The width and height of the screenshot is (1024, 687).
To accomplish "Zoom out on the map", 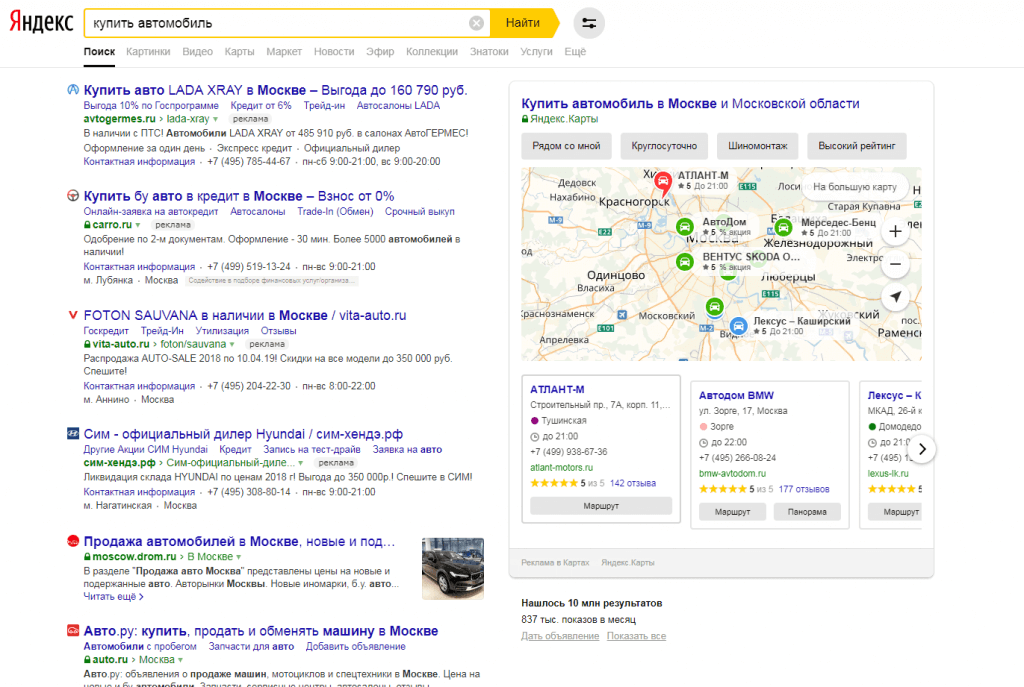I will (x=894, y=265).
